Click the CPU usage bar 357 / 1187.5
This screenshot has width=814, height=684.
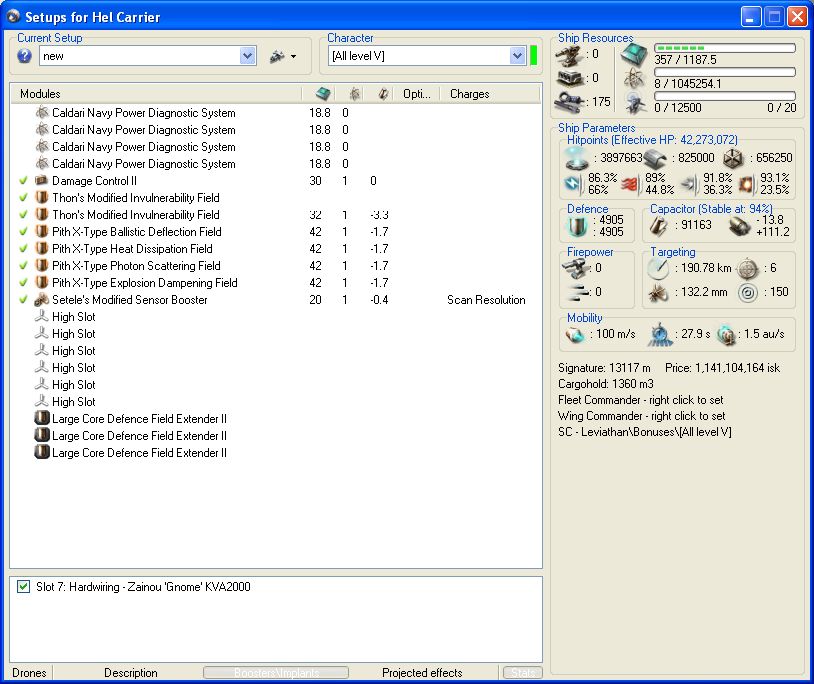coord(725,48)
